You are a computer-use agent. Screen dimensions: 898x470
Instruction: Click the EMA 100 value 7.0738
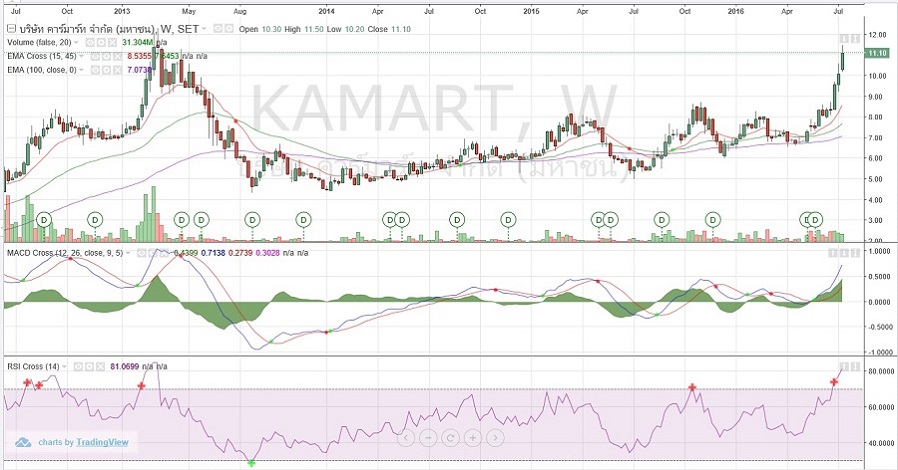click(x=139, y=70)
